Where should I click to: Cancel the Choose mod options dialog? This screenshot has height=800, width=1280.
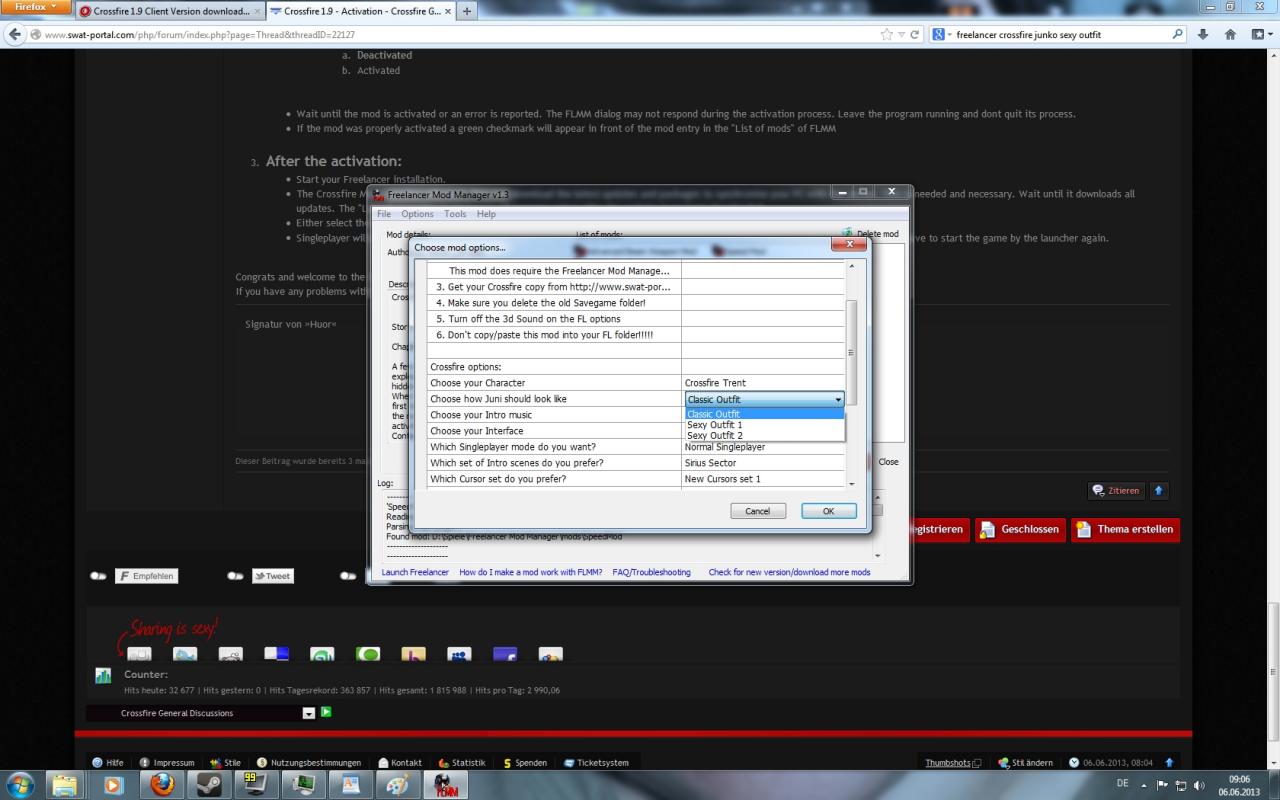click(758, 511)
